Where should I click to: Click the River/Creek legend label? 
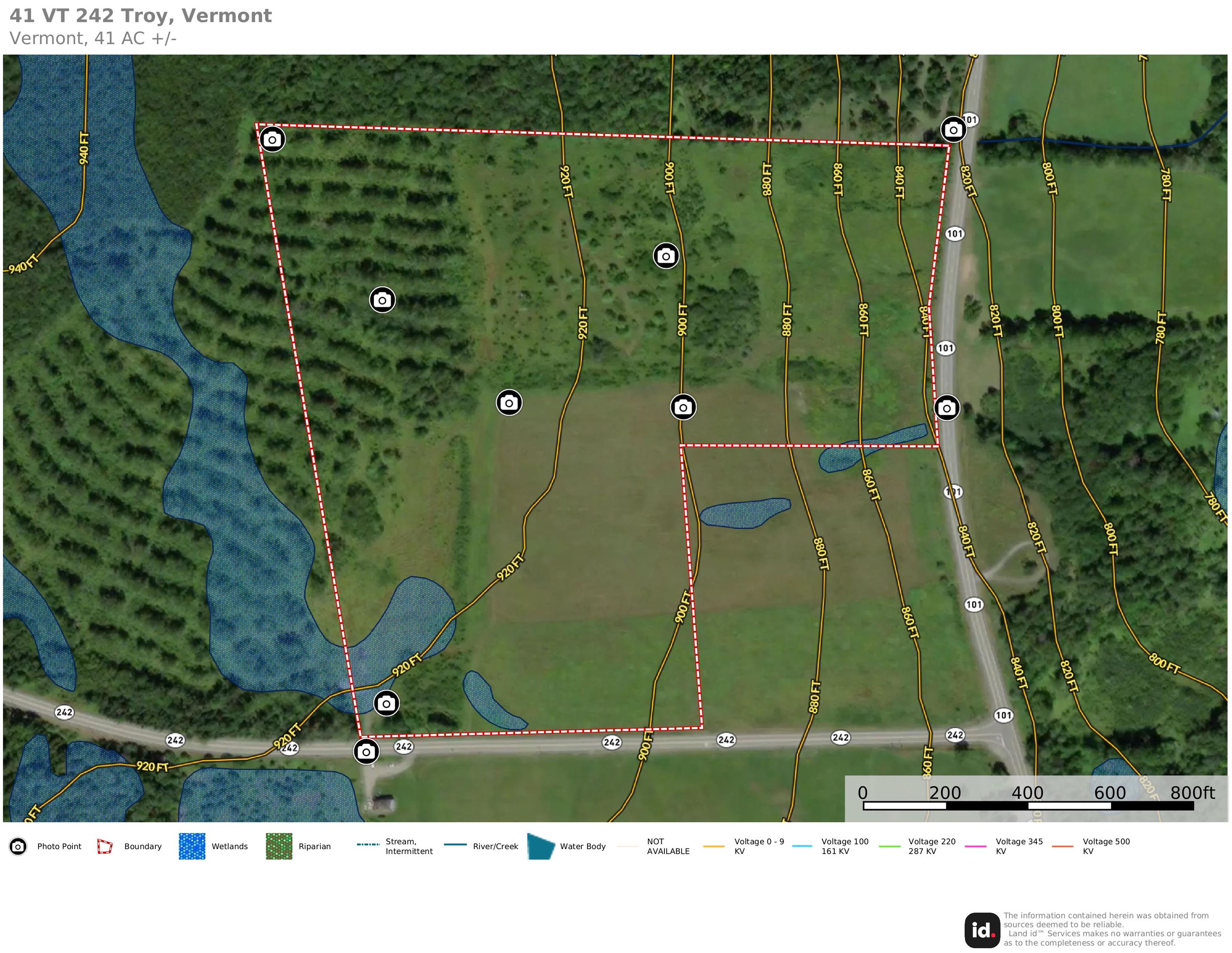495,846
